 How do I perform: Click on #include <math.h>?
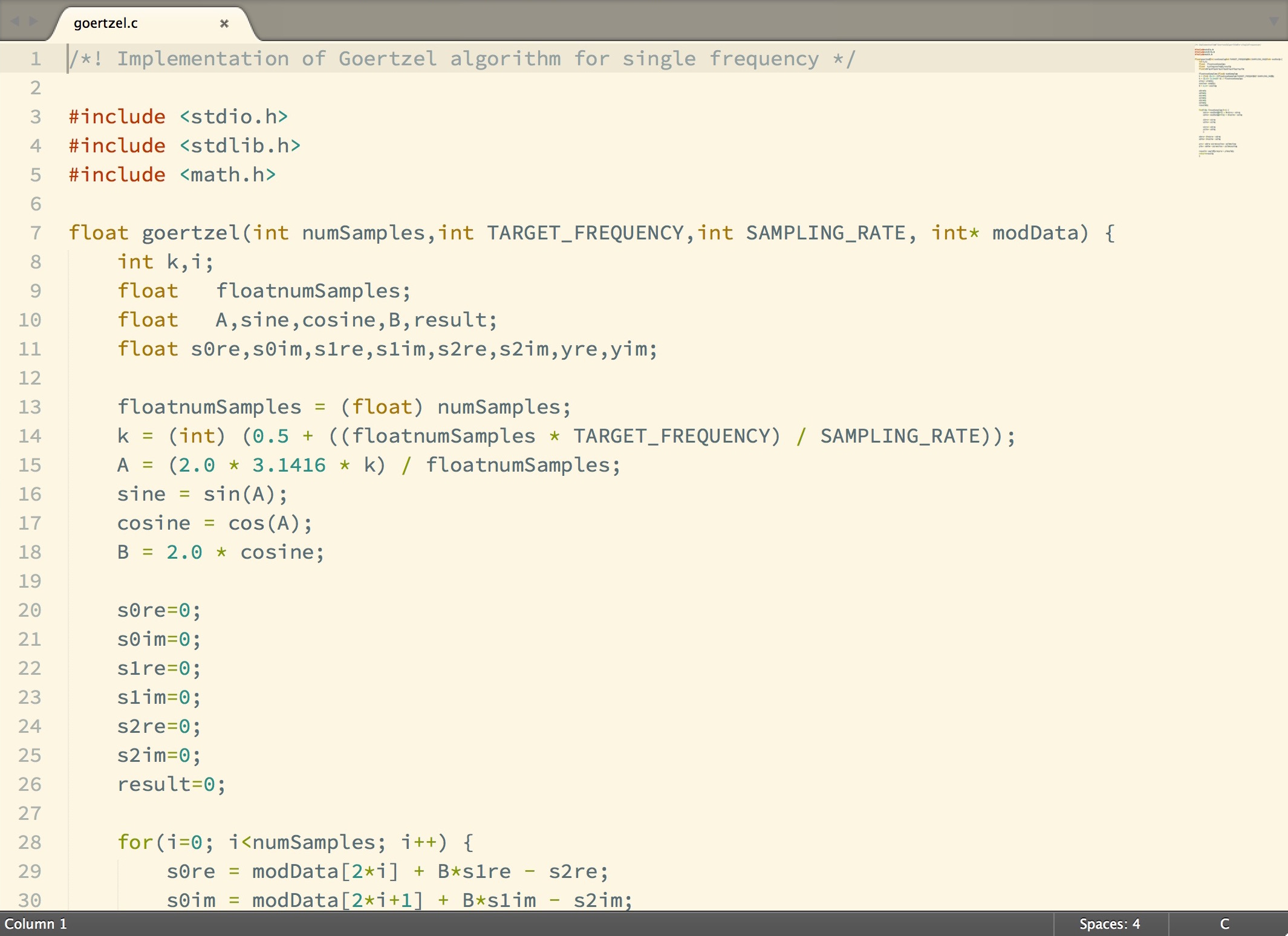point(172,175)
